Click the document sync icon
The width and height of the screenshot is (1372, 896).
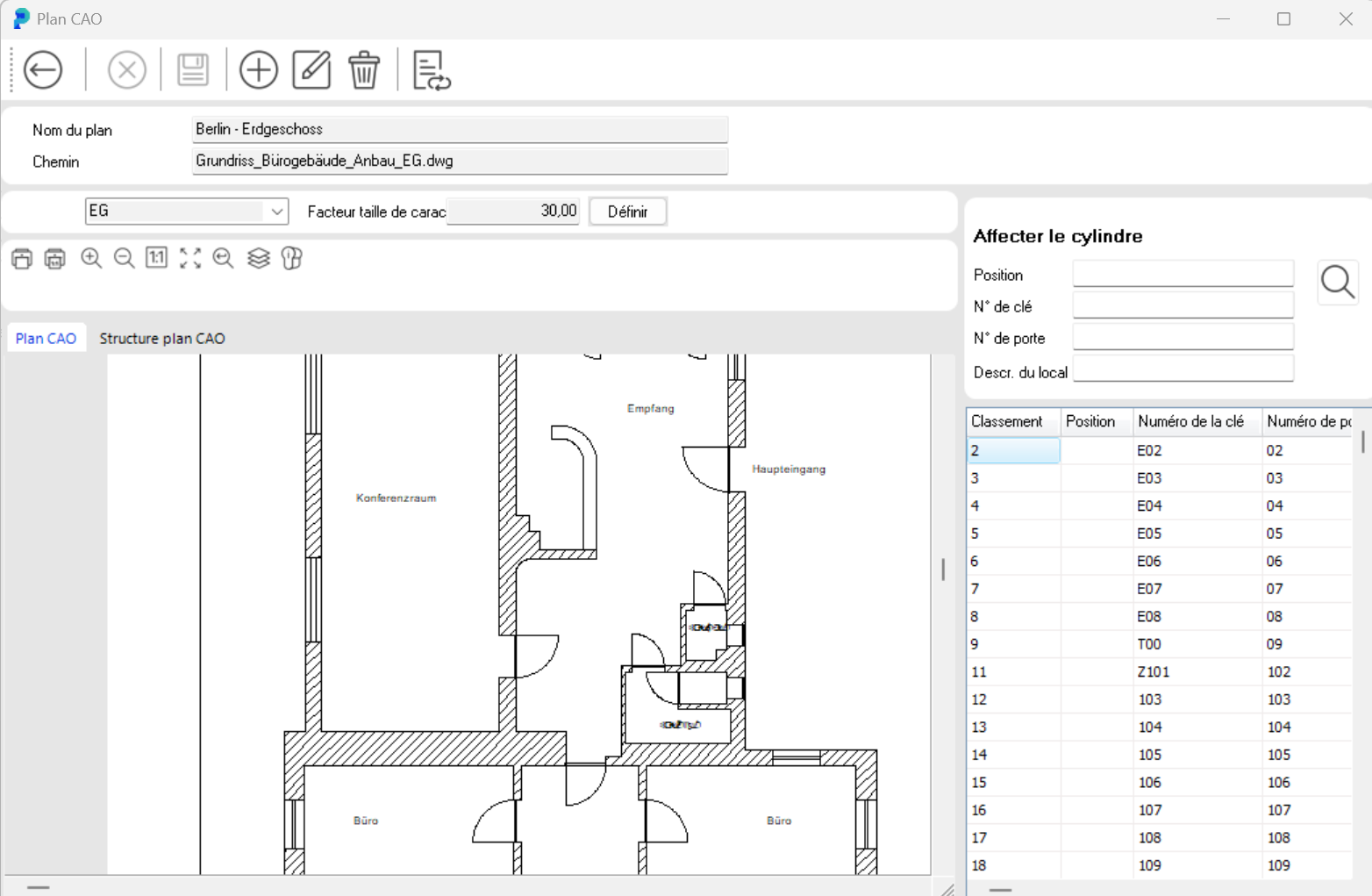pos(431,70)
